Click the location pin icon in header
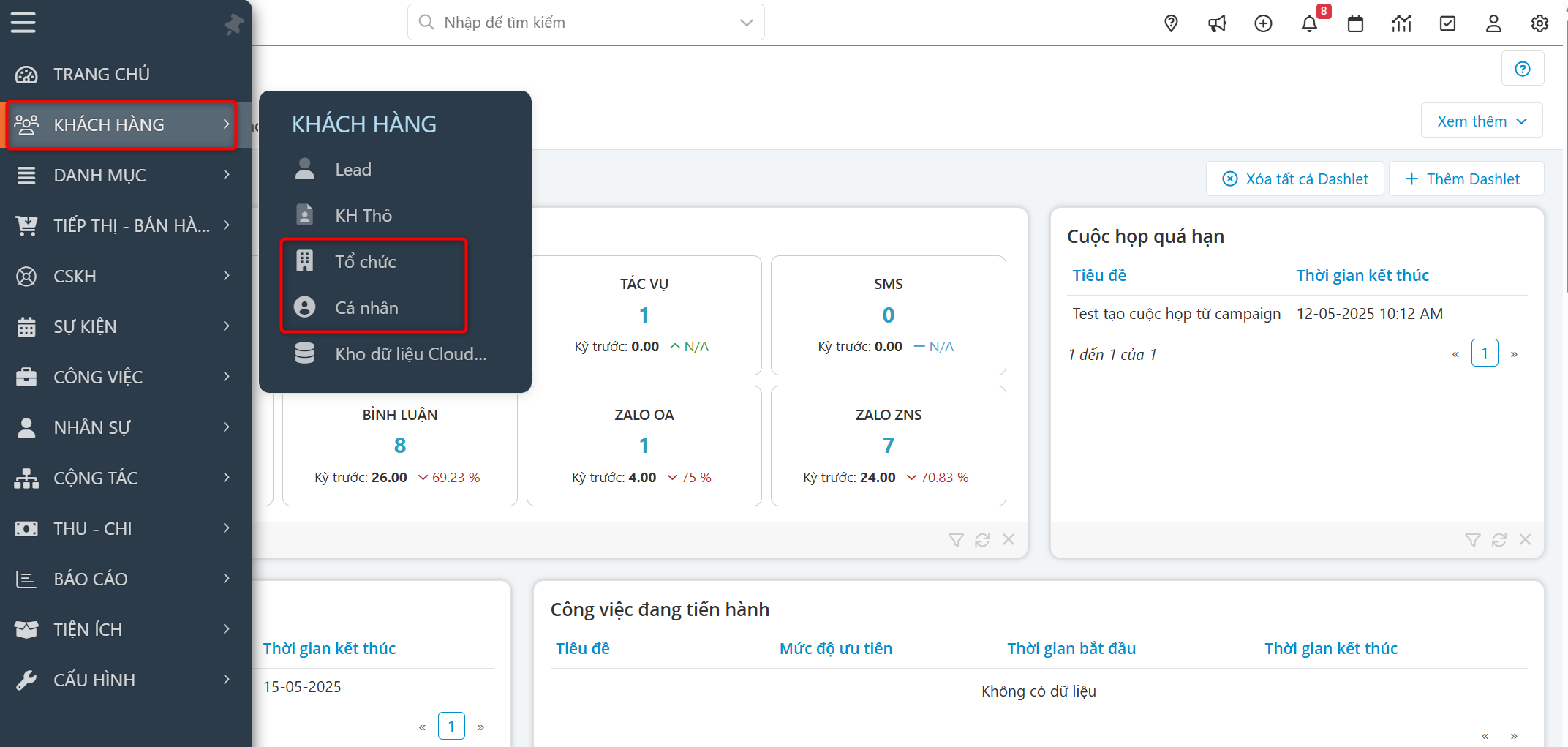Screen dimensions: 1568x747 pyautogui.click(x=1171, y=23)
